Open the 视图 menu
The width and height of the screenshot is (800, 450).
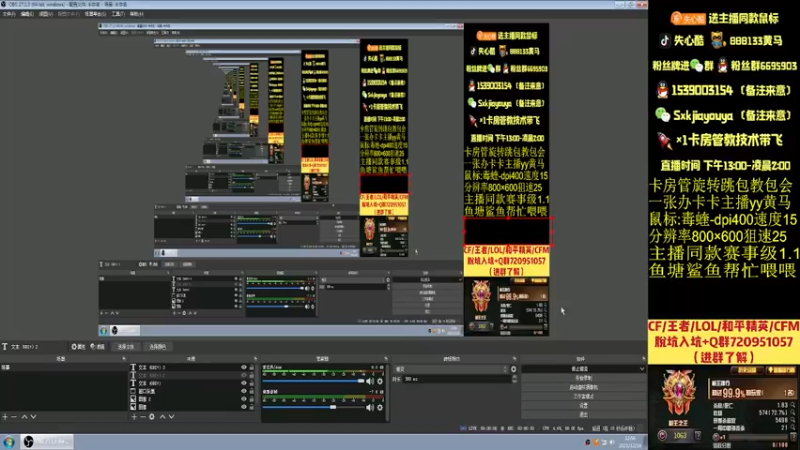point(45,14)
